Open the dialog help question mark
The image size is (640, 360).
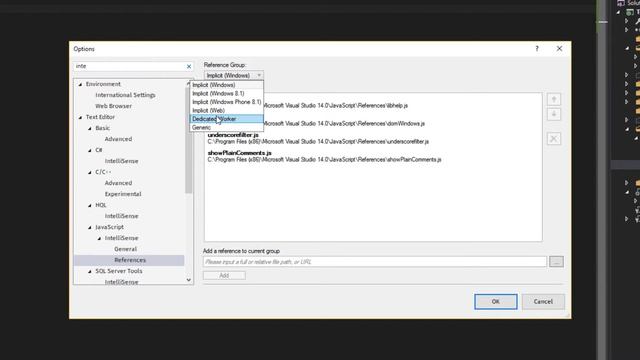[537, 49]
